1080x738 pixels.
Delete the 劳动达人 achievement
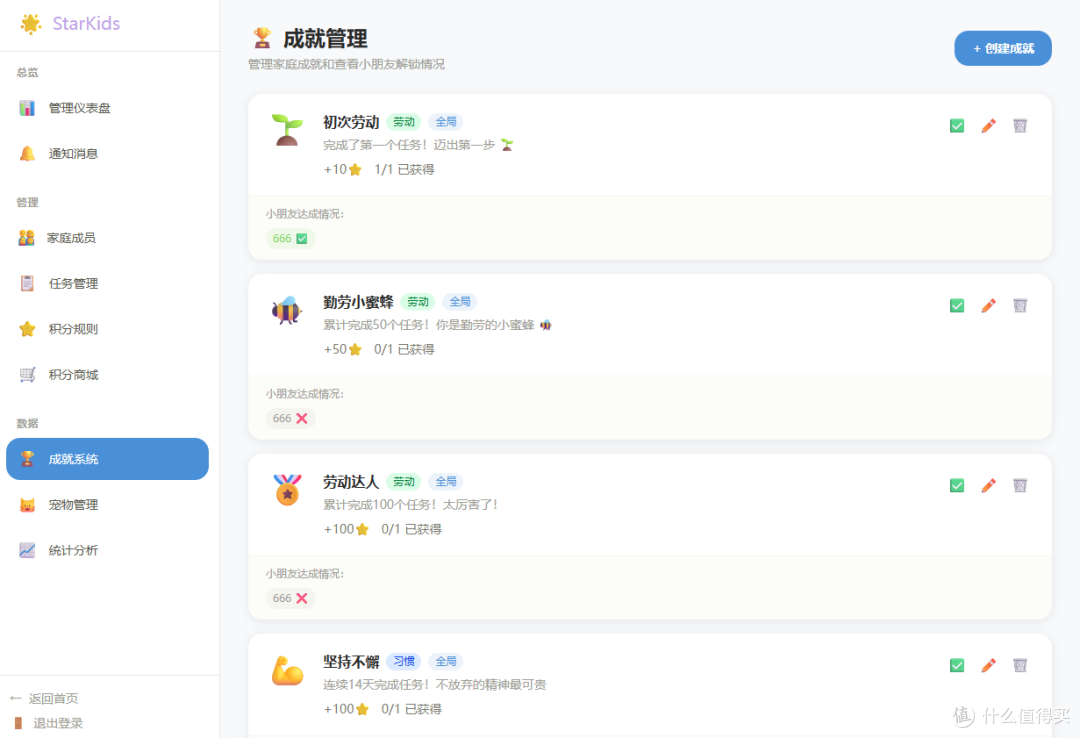pos(1020,485)
